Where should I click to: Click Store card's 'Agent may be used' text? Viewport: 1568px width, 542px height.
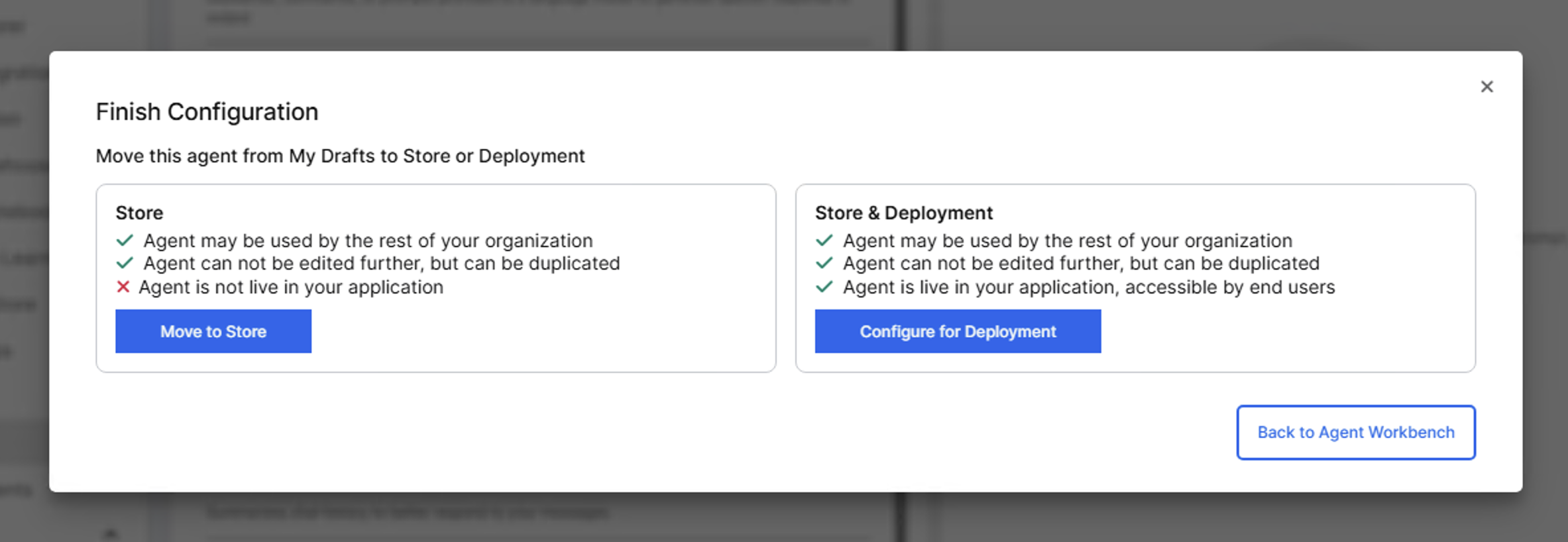pyautogui.click(x=368, y=241)
